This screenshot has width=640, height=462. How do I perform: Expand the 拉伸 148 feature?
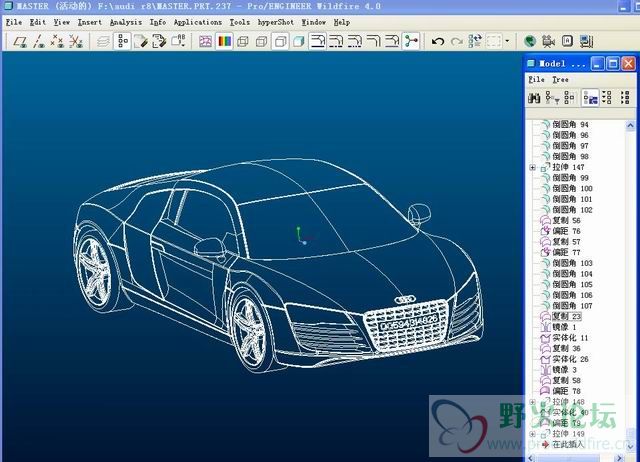click(532, 402)
